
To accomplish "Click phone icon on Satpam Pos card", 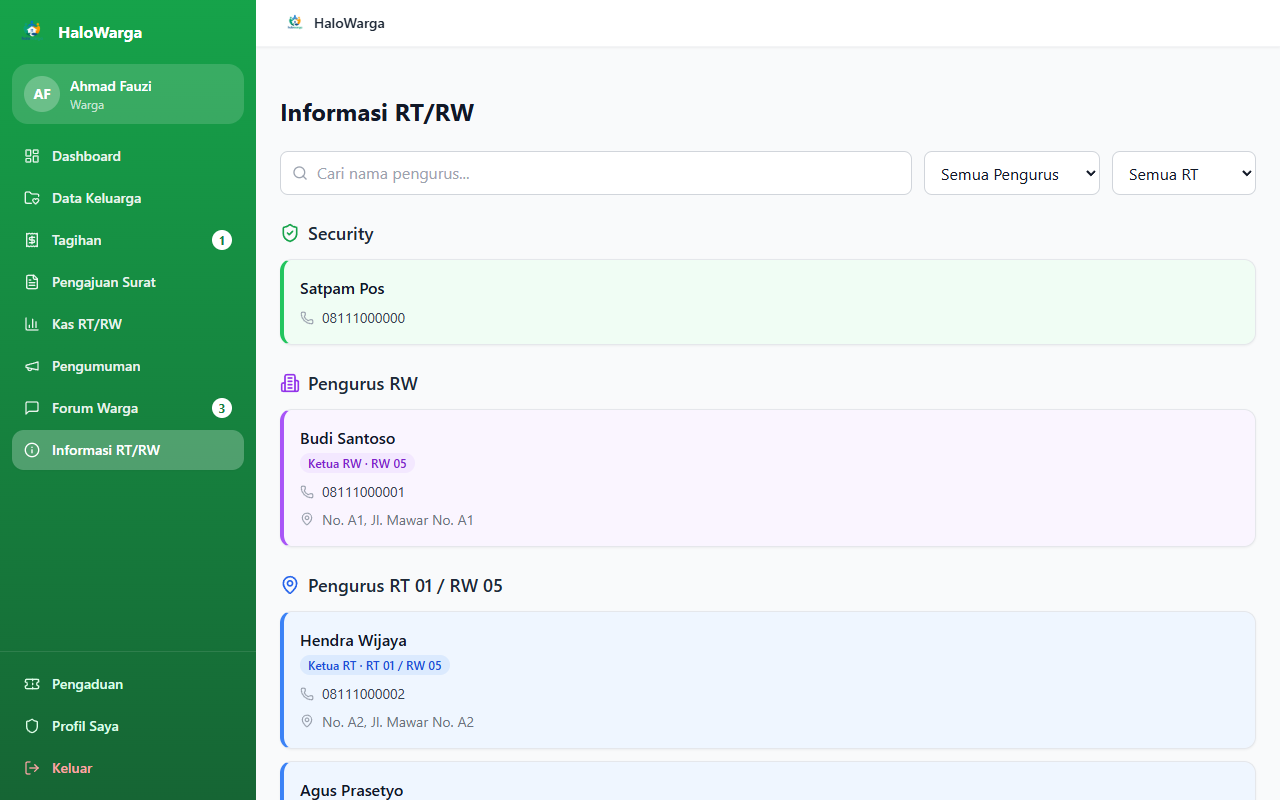I will [307, 318].
